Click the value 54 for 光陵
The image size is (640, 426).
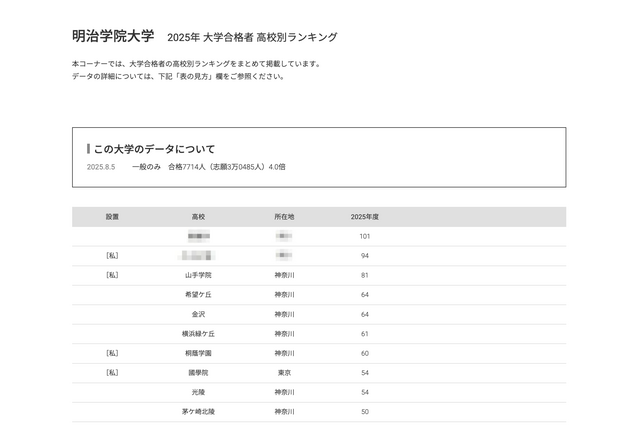[364, 392]
